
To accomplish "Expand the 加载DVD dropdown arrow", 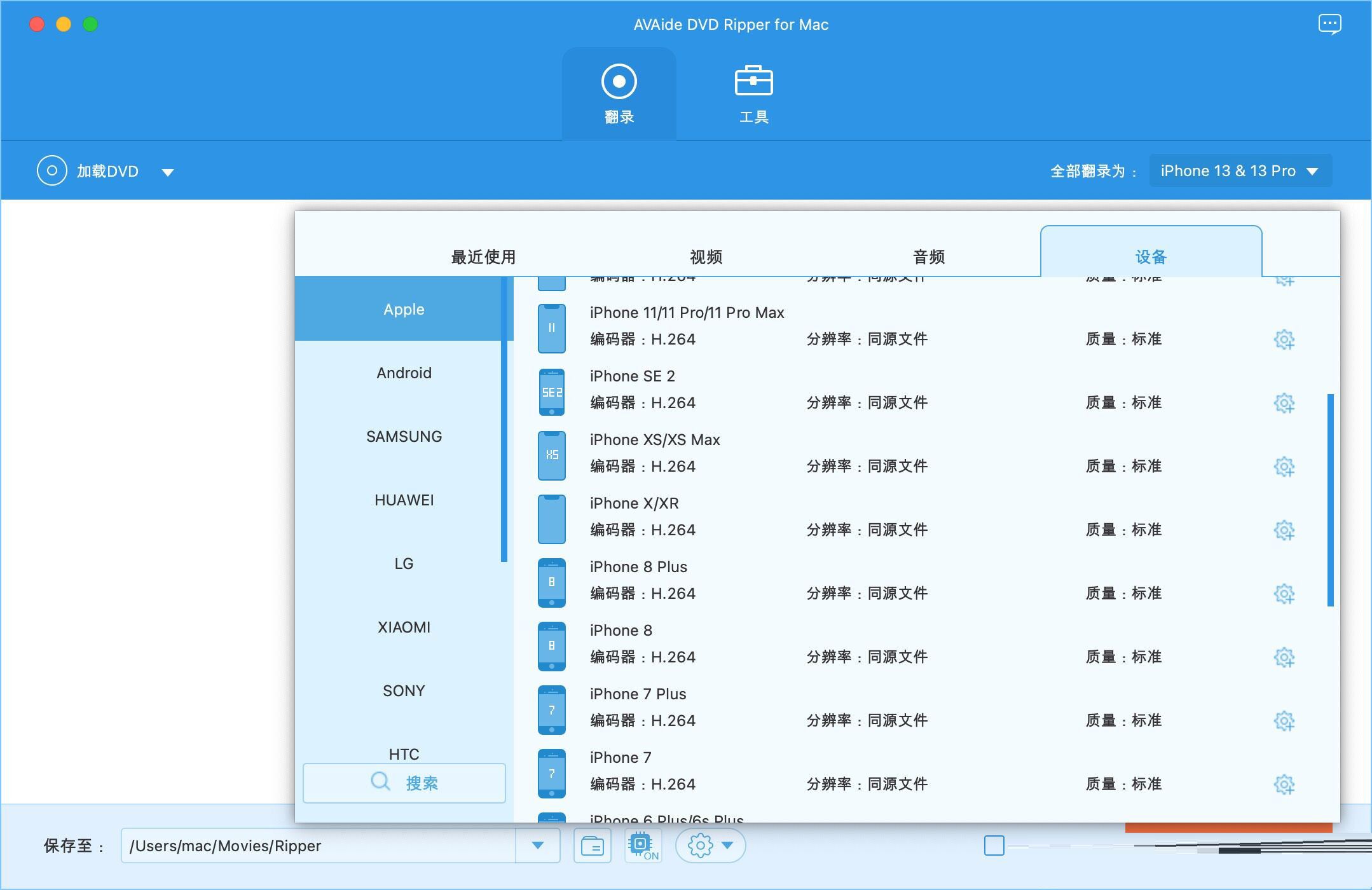I will pos(168,172).
